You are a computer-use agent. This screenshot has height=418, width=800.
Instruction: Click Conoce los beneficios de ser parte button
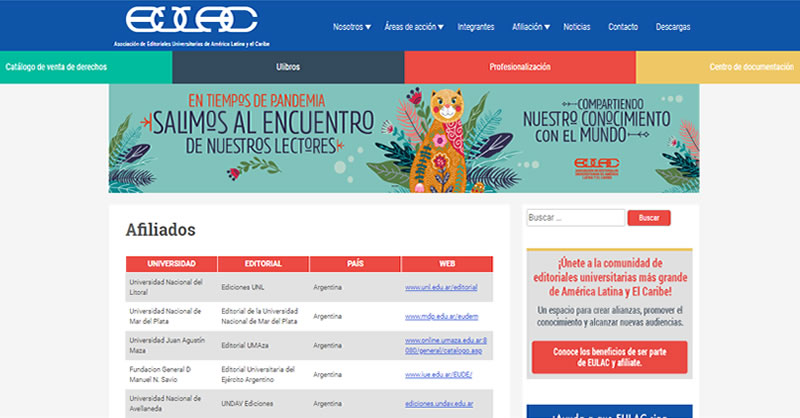click(609, 357)
